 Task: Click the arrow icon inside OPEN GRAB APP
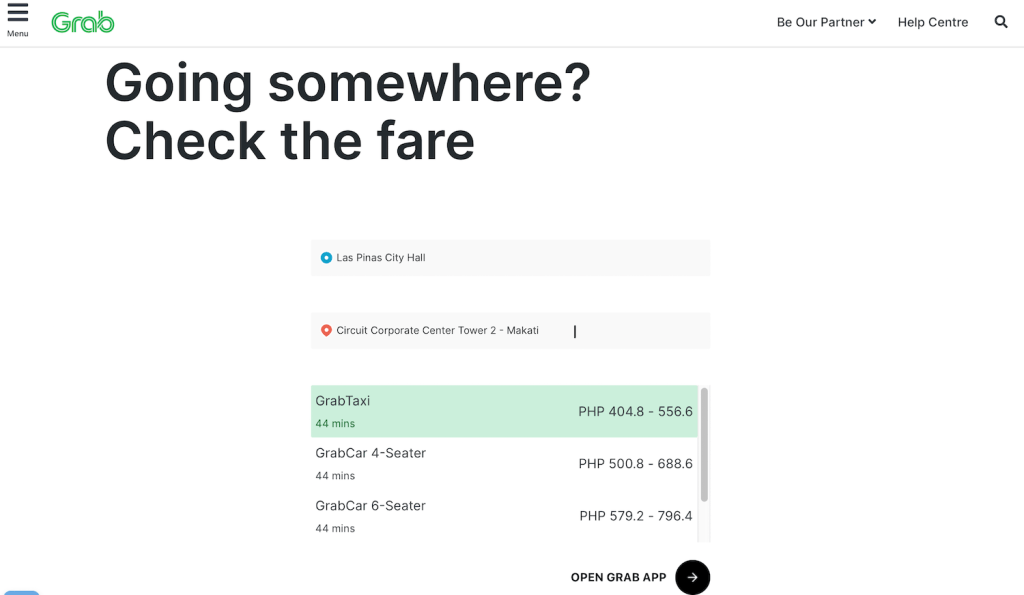coord(692,577)
